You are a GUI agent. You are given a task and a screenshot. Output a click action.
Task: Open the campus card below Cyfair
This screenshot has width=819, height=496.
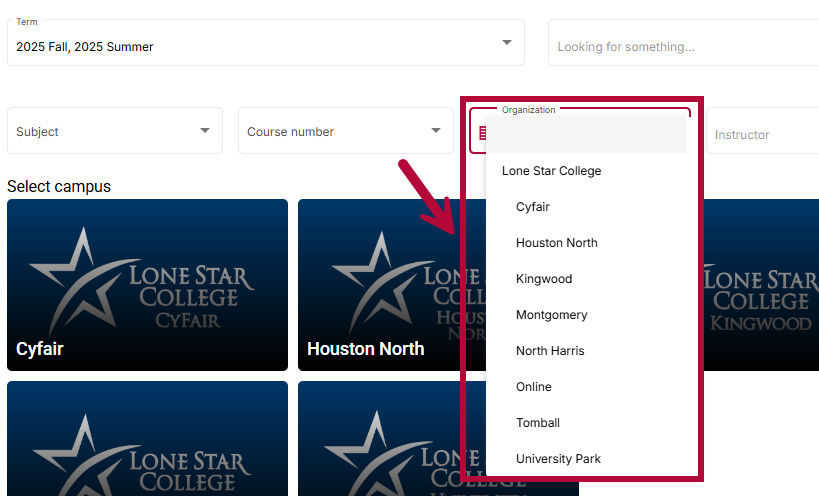coord(147,439)
